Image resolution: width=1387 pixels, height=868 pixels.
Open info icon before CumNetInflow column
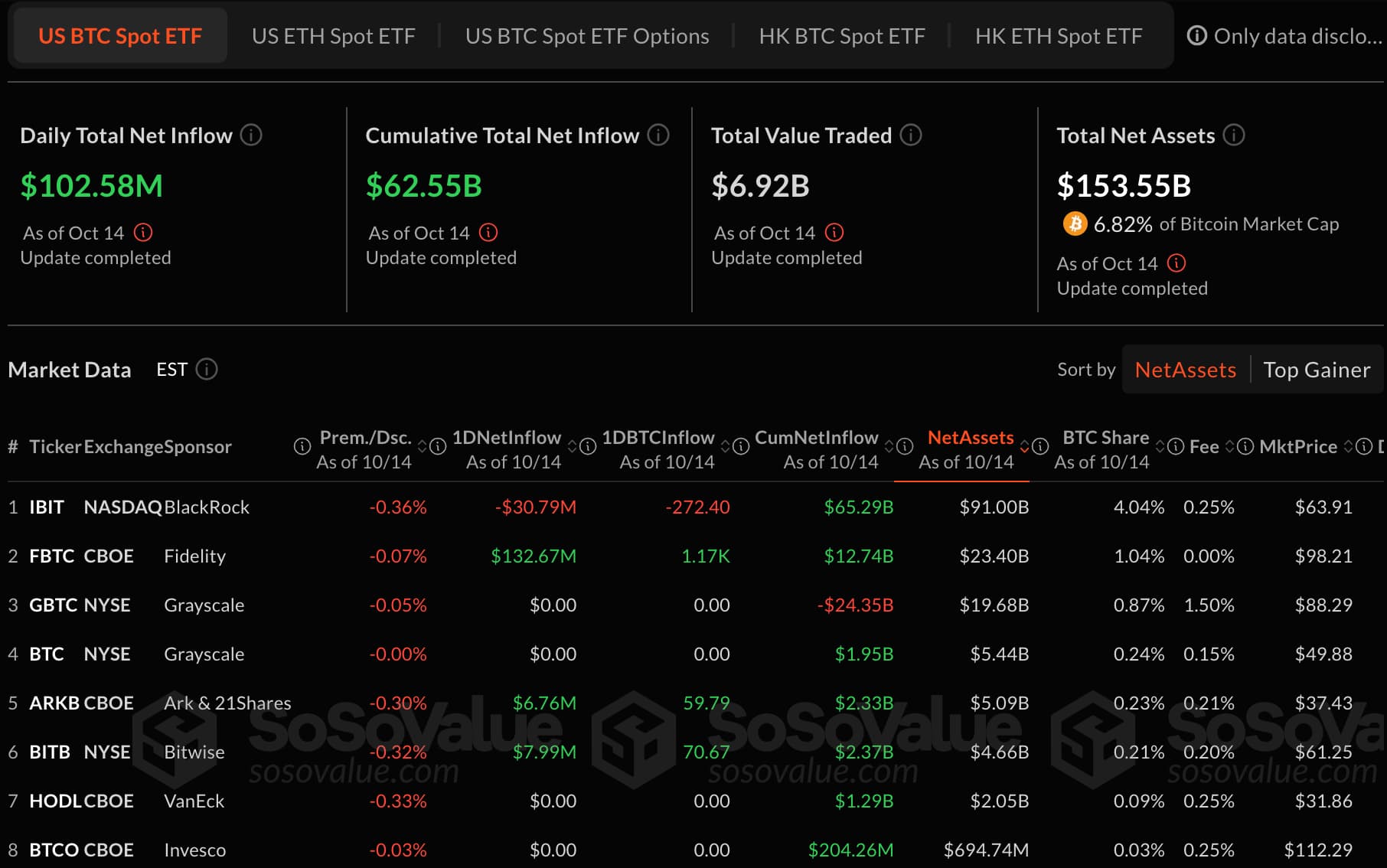pyautogui.click(x=741, y=446)
